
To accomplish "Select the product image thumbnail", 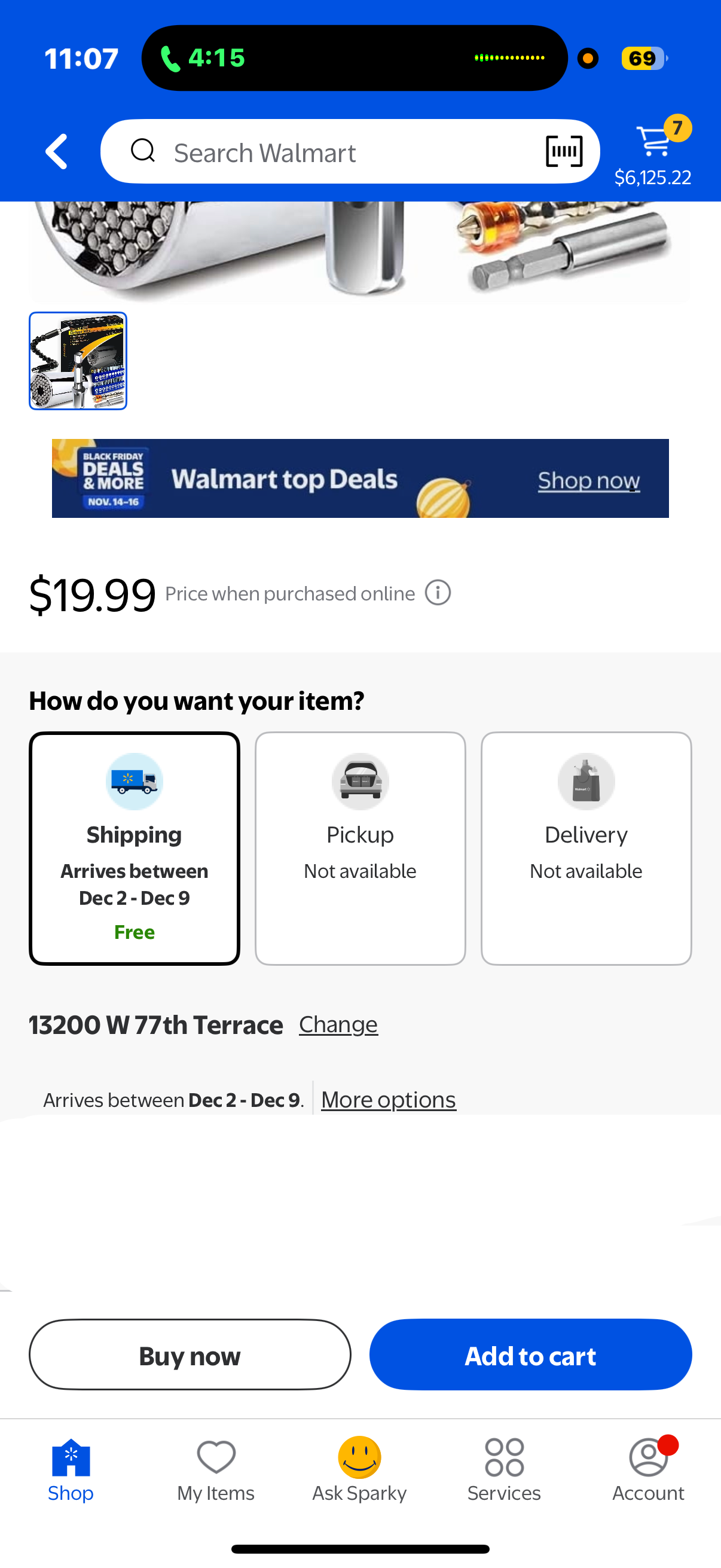I will coord(78,361).
